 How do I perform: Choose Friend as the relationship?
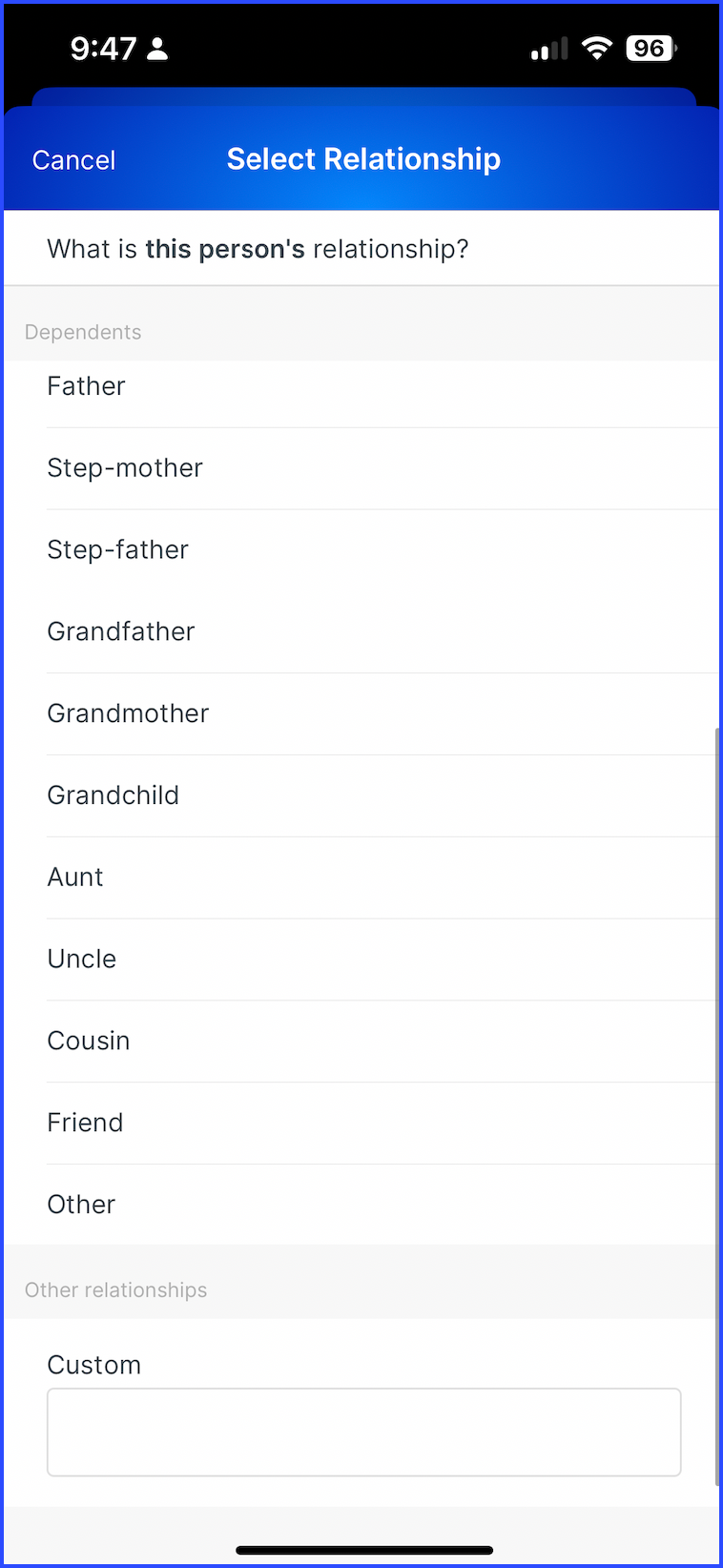coord(362,1124)
